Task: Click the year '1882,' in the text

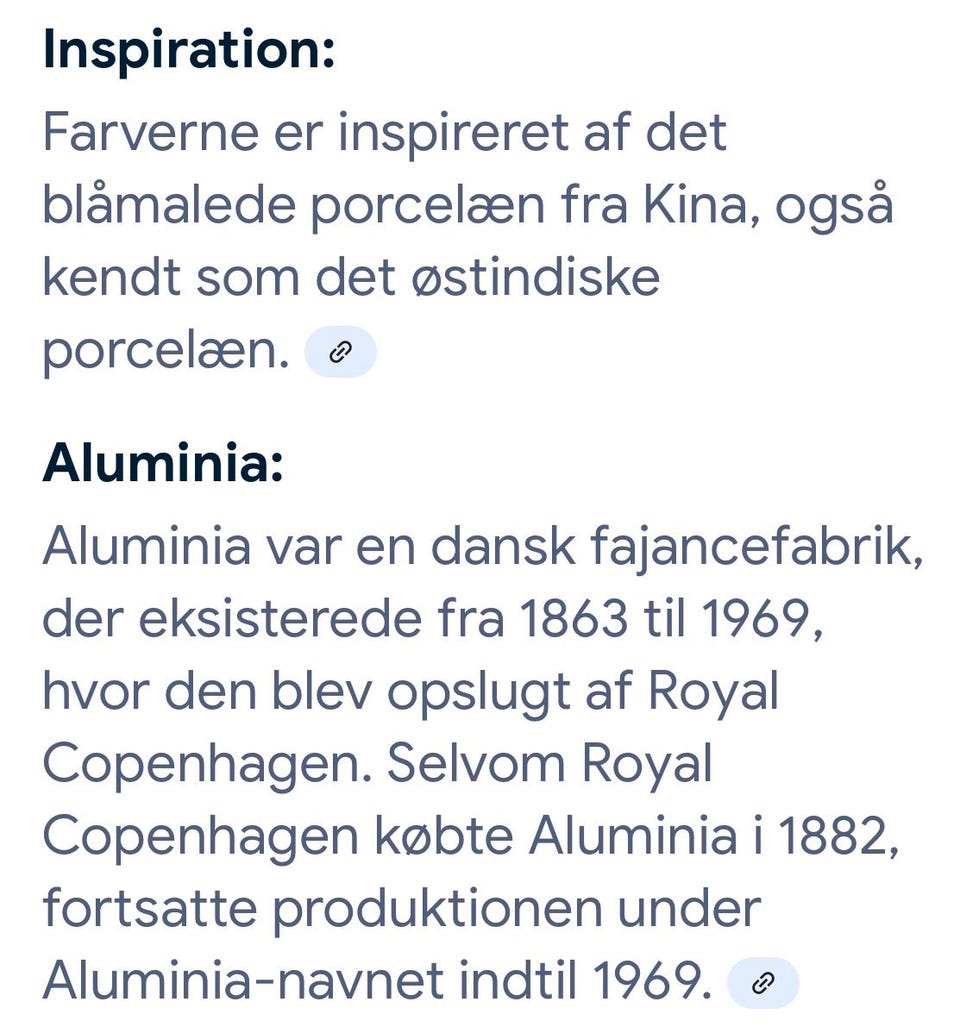Action: tap(839, 837)
